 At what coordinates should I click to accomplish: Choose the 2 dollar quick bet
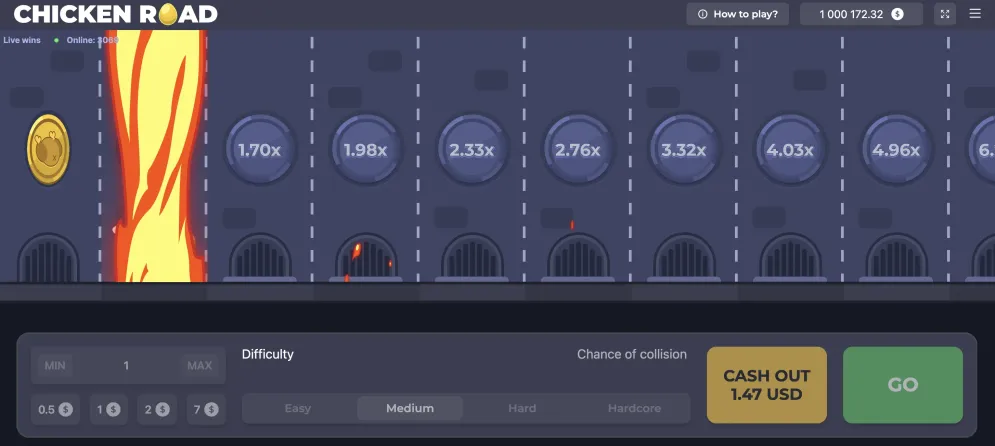tap(157, 410)
